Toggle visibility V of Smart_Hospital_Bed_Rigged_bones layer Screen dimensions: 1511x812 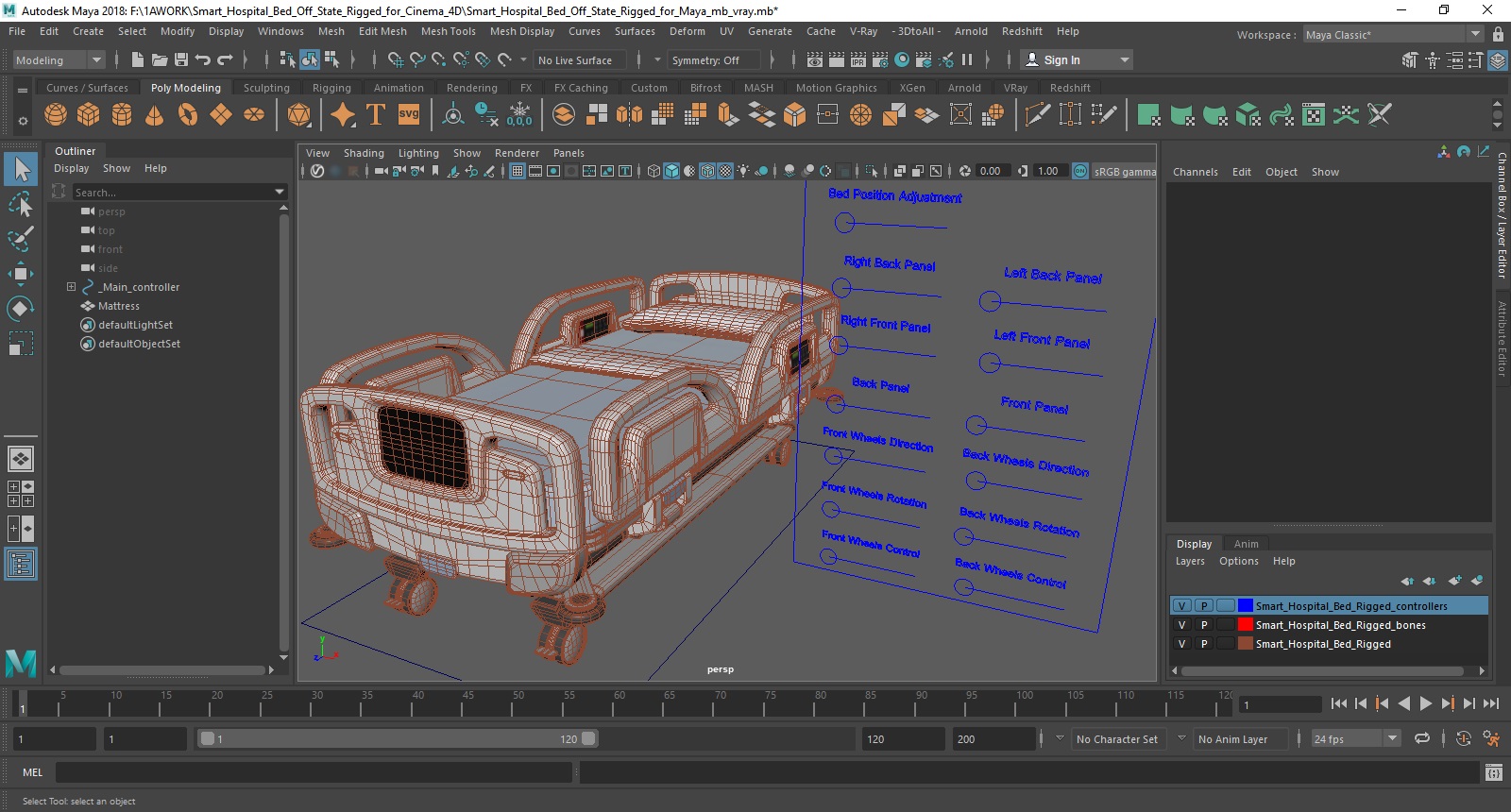point(1181,625)
